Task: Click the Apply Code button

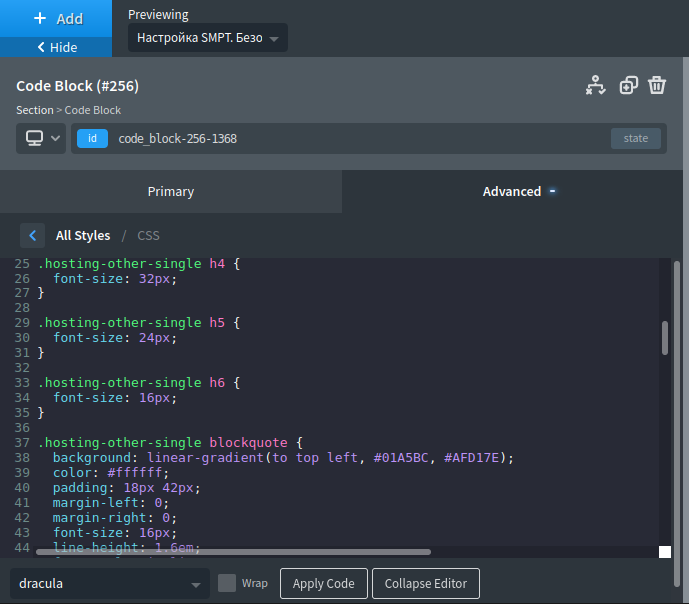Action: pos(324,583)
